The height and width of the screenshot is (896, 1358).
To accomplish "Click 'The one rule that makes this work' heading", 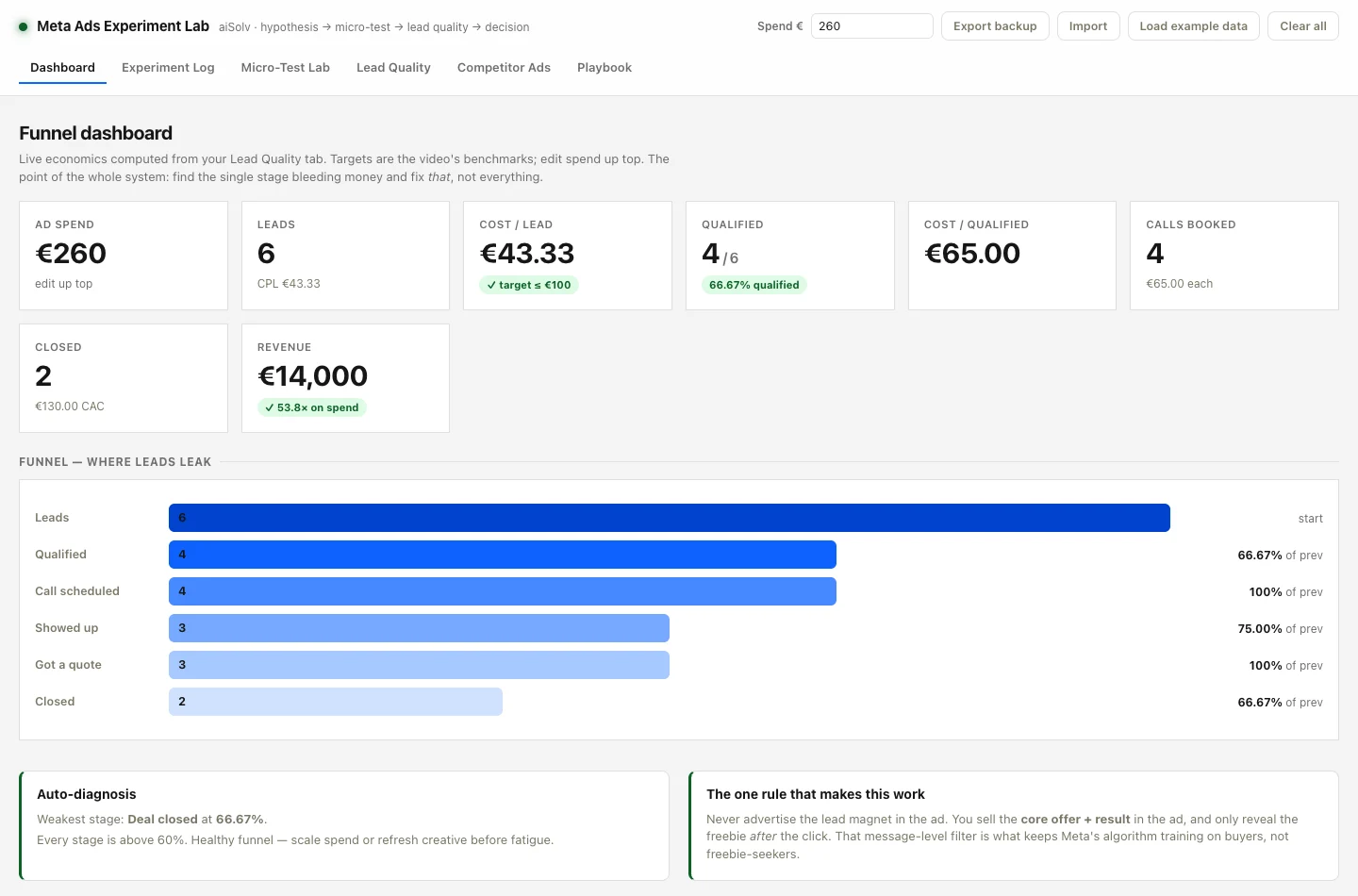I will 816,794.
